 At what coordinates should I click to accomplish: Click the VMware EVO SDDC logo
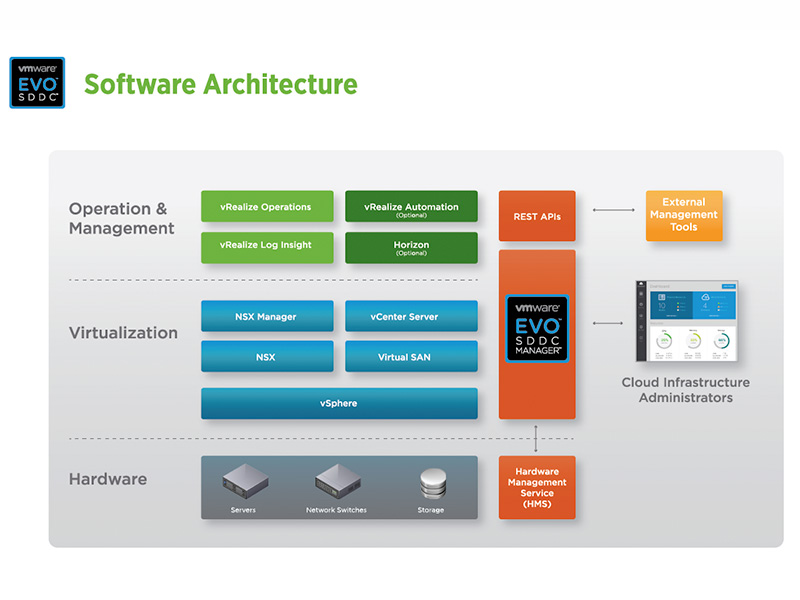37,83
